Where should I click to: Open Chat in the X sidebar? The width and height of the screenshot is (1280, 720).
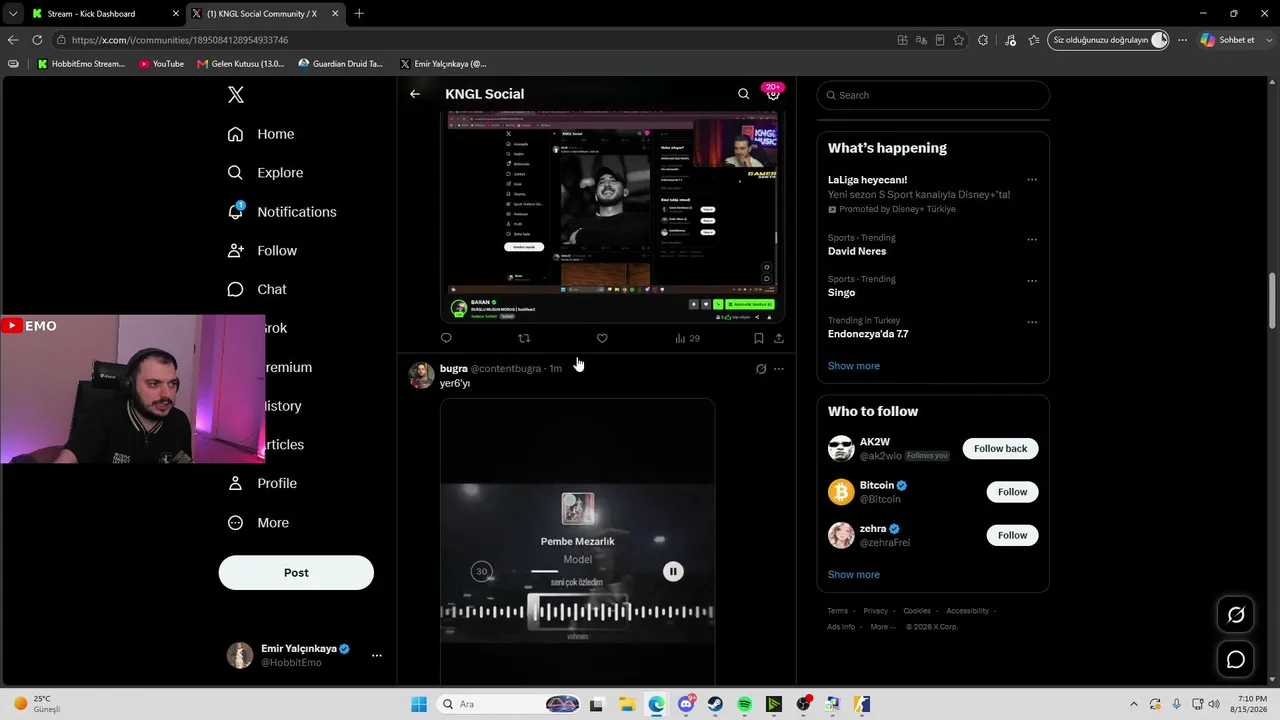click(x=257, y=289)
